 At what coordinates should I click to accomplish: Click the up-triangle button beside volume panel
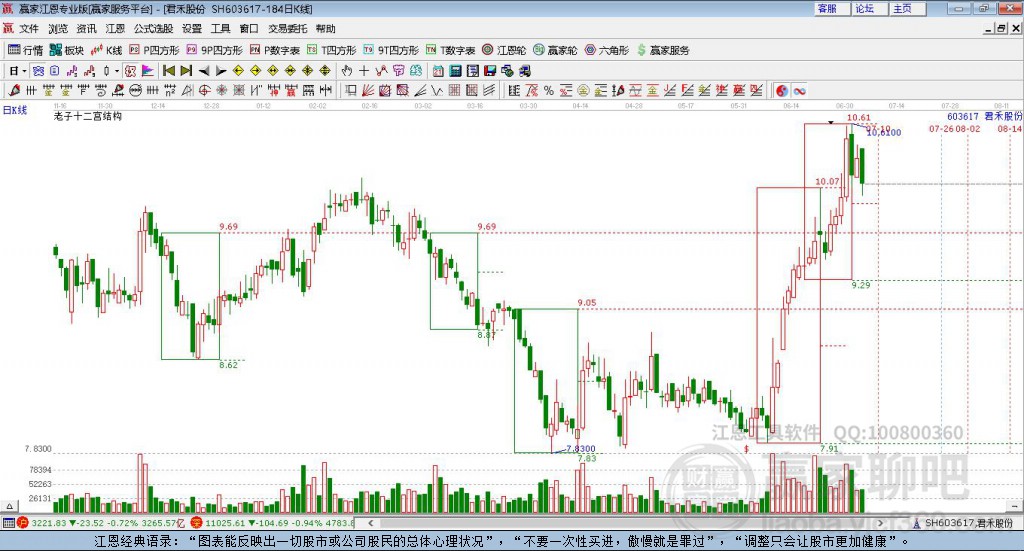click(9, 506)
